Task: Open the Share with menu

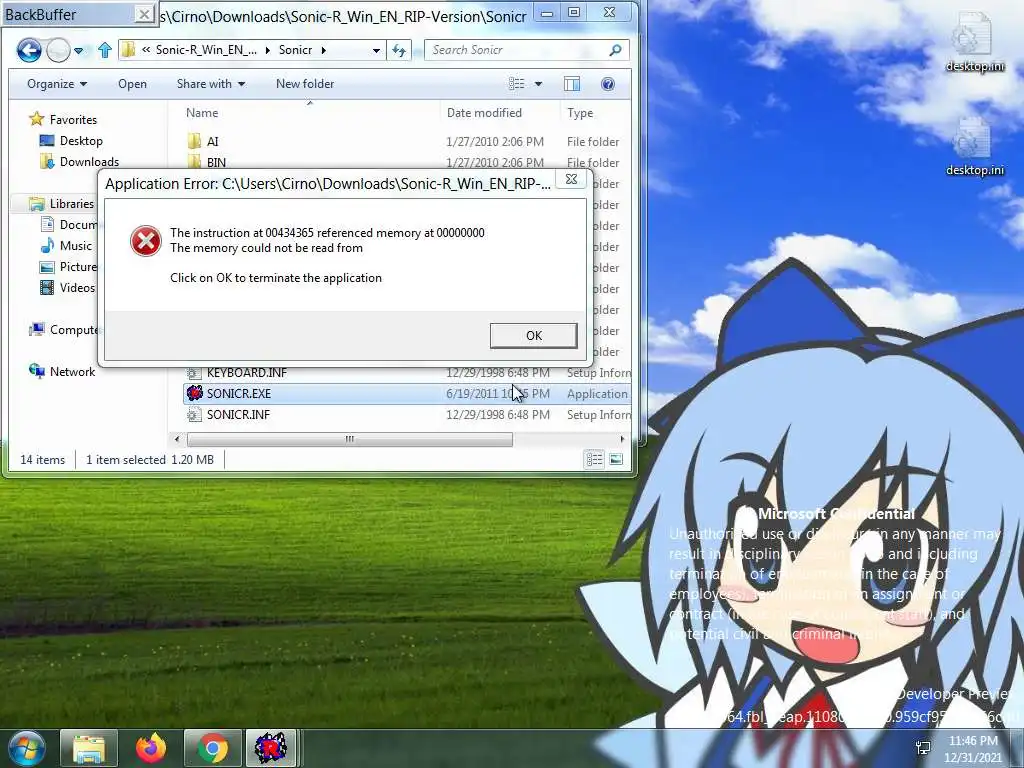Action: click(210, 84)
